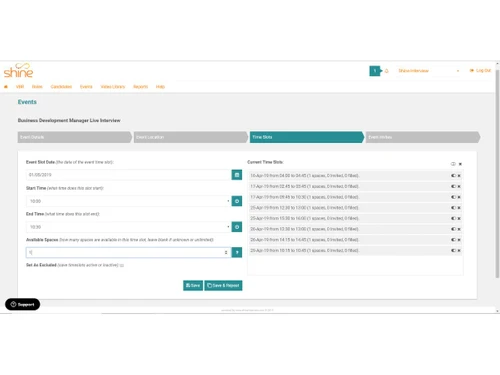Open the Shine Interview account dropdown
Screen dimensions: 500x375
(x=429, y=71)
